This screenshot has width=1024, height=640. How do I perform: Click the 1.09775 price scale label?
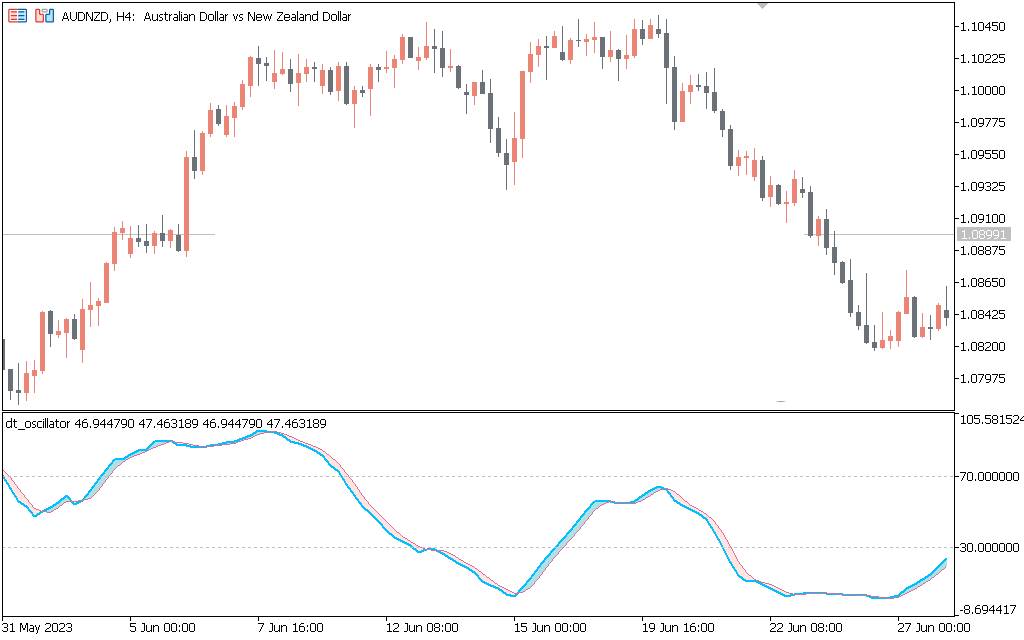[983, 123]
